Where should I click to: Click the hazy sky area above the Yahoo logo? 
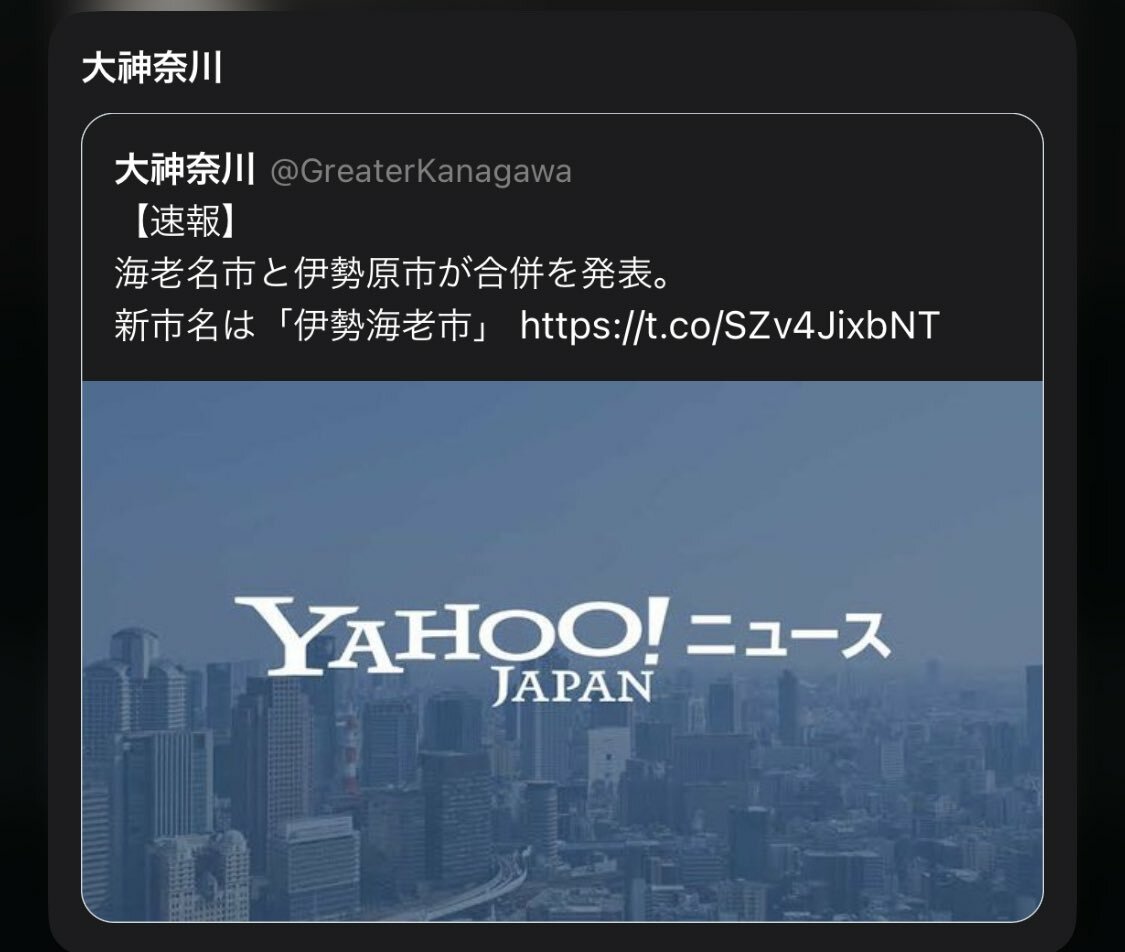pyautogui.click(x=562, y=488)
